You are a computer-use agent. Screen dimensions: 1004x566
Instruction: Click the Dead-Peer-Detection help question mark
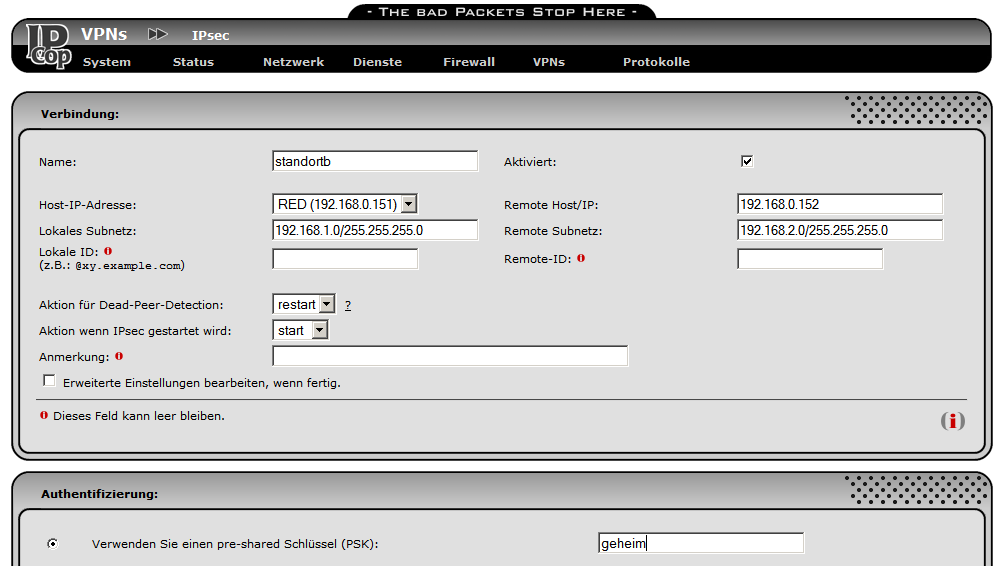pos(348,305)
